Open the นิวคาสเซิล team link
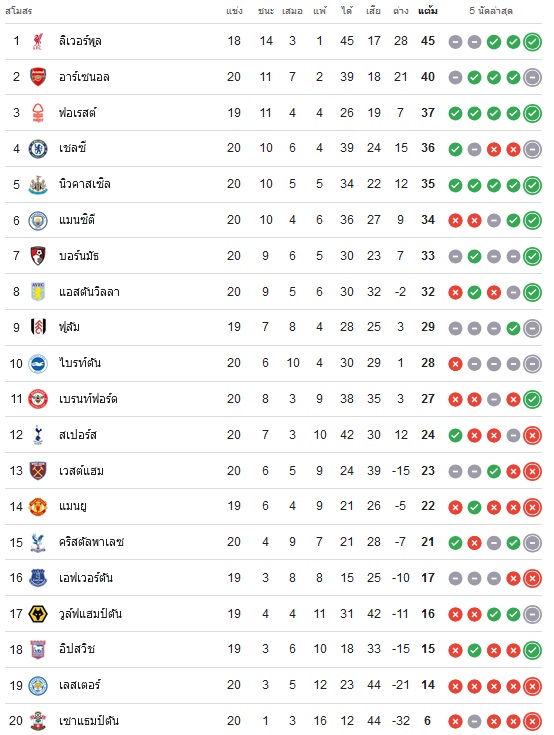This screenshot has height=735, width=554. 85,184
